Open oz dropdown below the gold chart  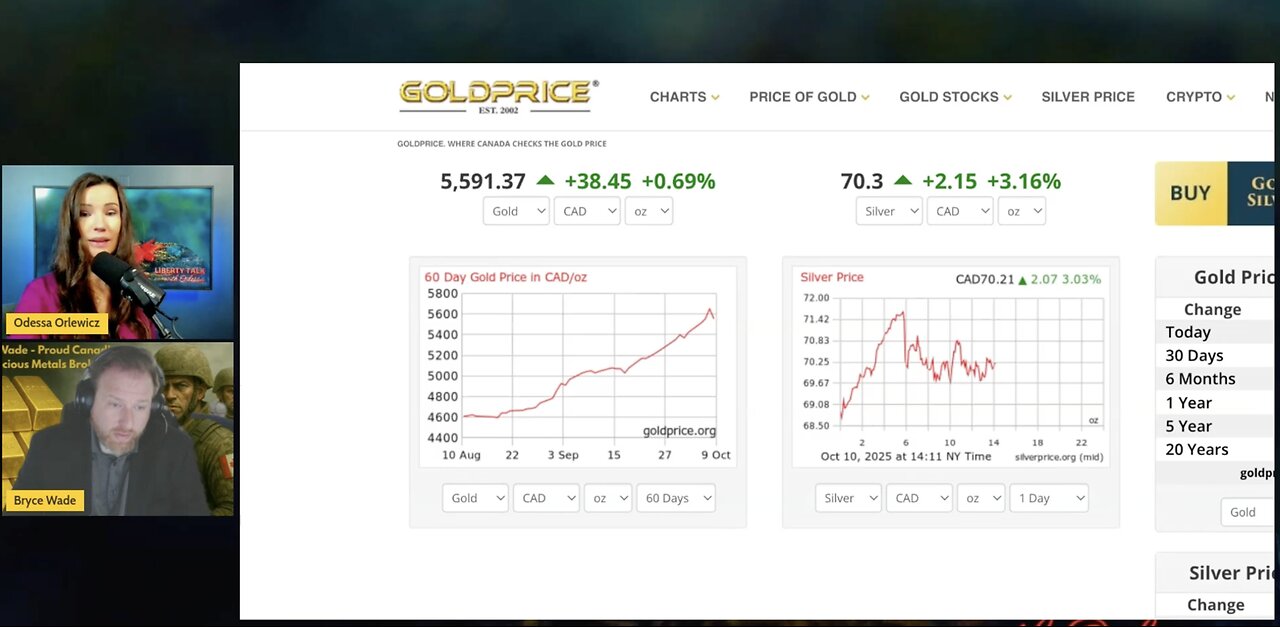click(608, 498)
